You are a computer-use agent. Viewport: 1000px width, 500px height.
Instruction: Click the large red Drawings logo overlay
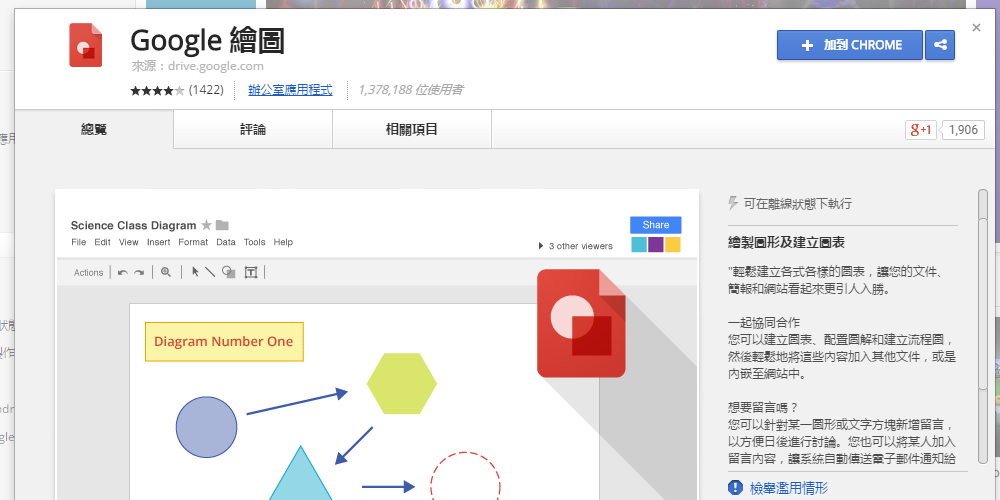[581, 323]
